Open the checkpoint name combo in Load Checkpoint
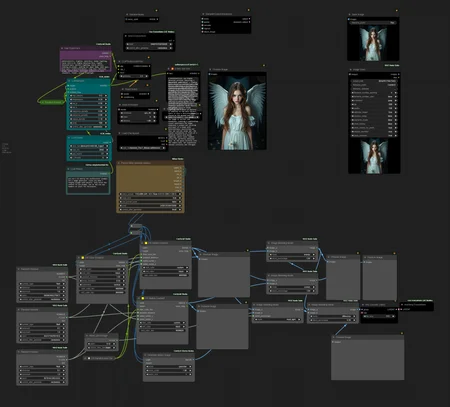This screenshot has width=450, height=407. point(143,148)
